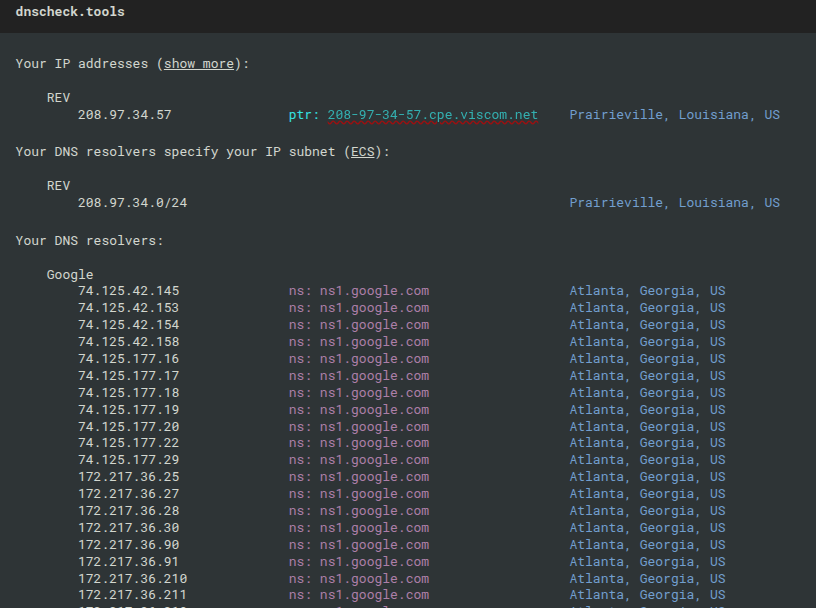Click ns1.google.com next to 172.217.36.30

[x=375, y=527]
